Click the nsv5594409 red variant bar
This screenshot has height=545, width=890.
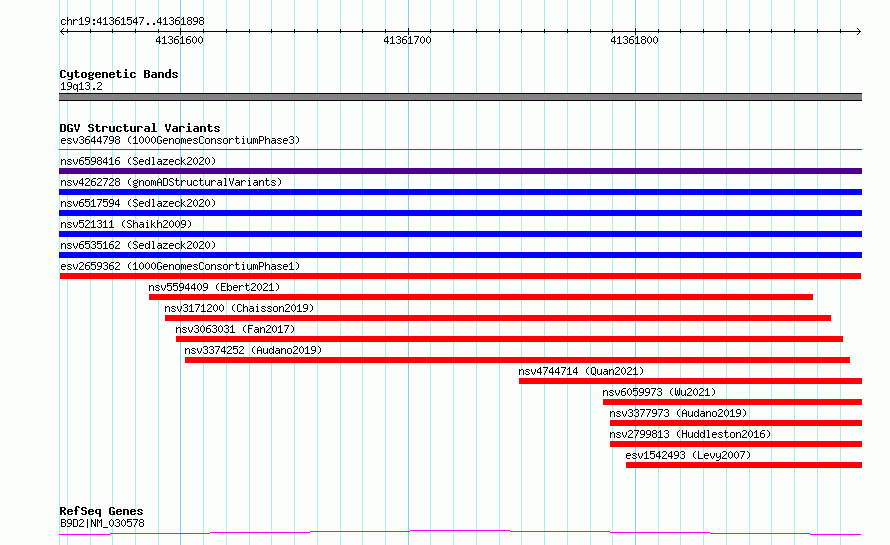(481, 297)
